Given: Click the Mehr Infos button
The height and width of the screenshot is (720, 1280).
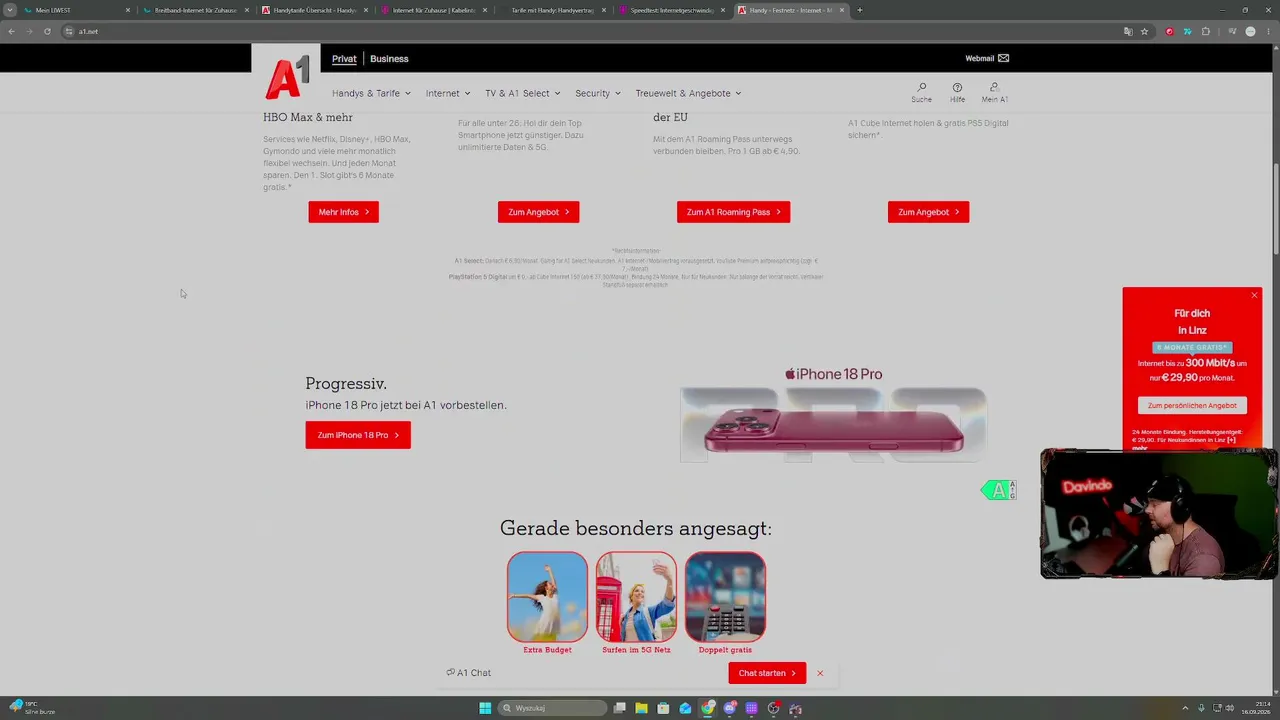Looking at the screenshot, I should (x=343, y=212).
